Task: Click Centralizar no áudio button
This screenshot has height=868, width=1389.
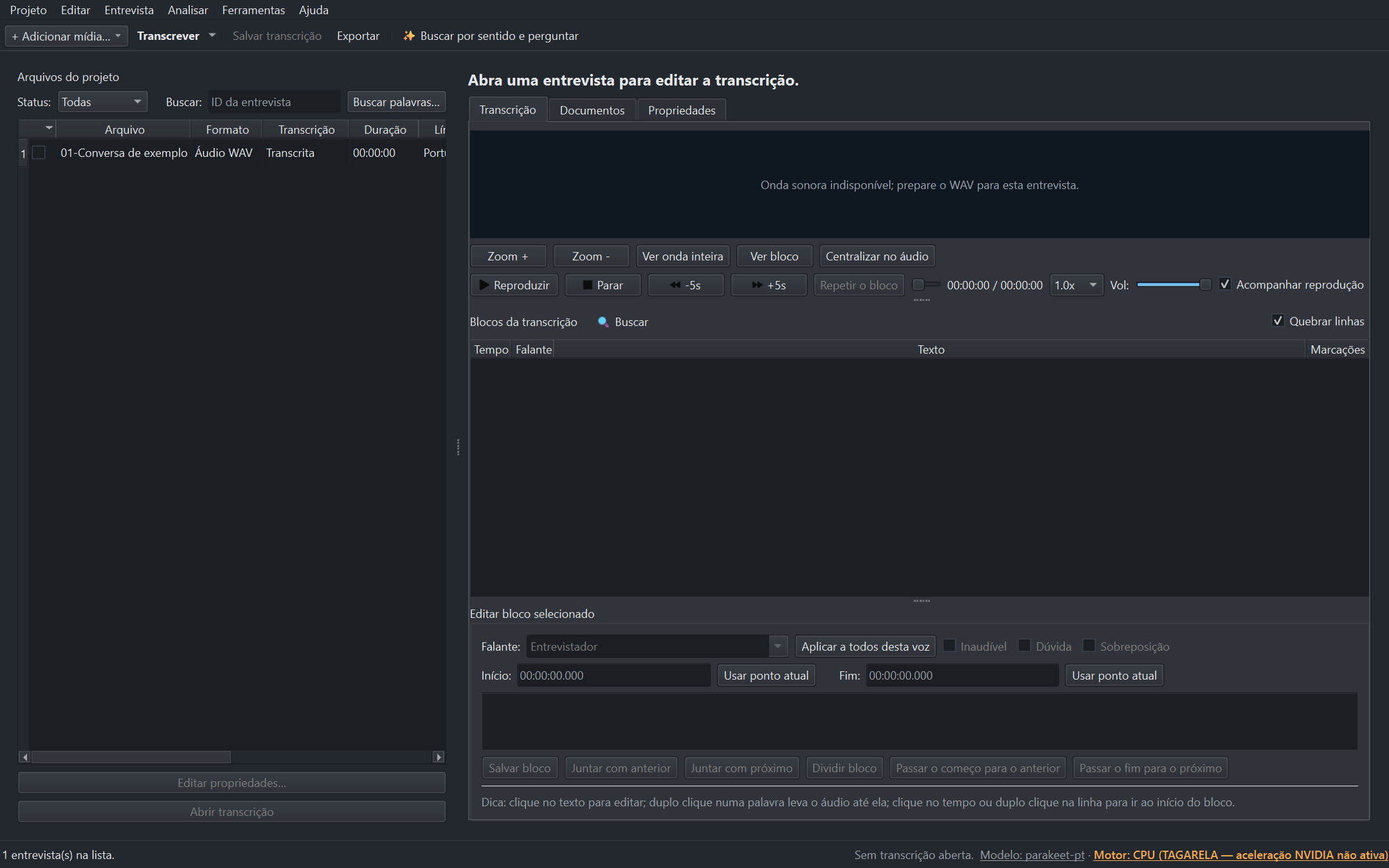Action: [x=876, y=256]
